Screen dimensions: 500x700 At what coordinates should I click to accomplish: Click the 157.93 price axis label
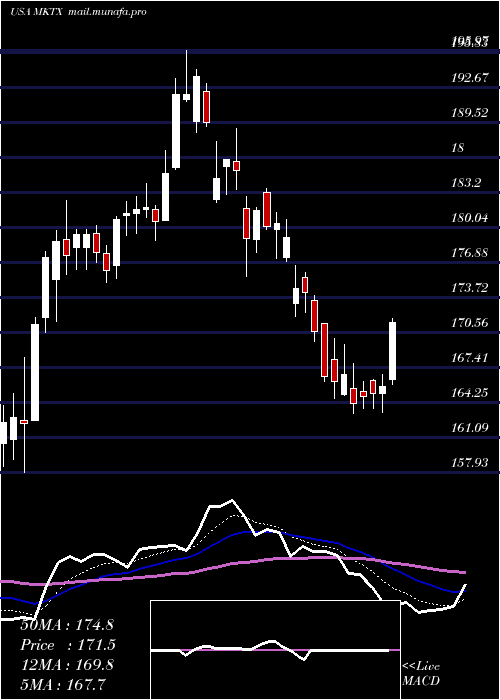(x=469, y=462)
